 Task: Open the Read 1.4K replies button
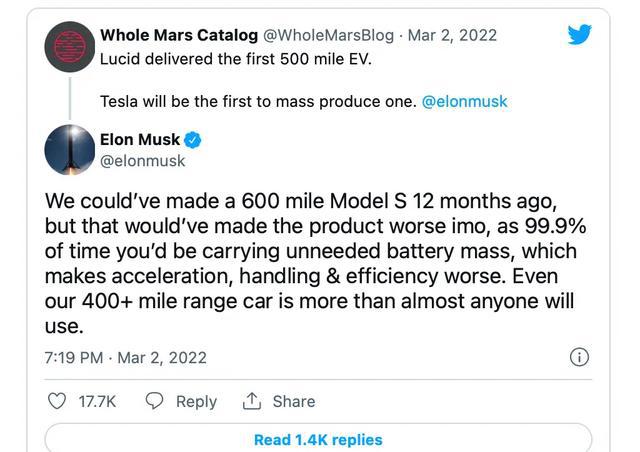pyautogui.click(x=318, y=438)
